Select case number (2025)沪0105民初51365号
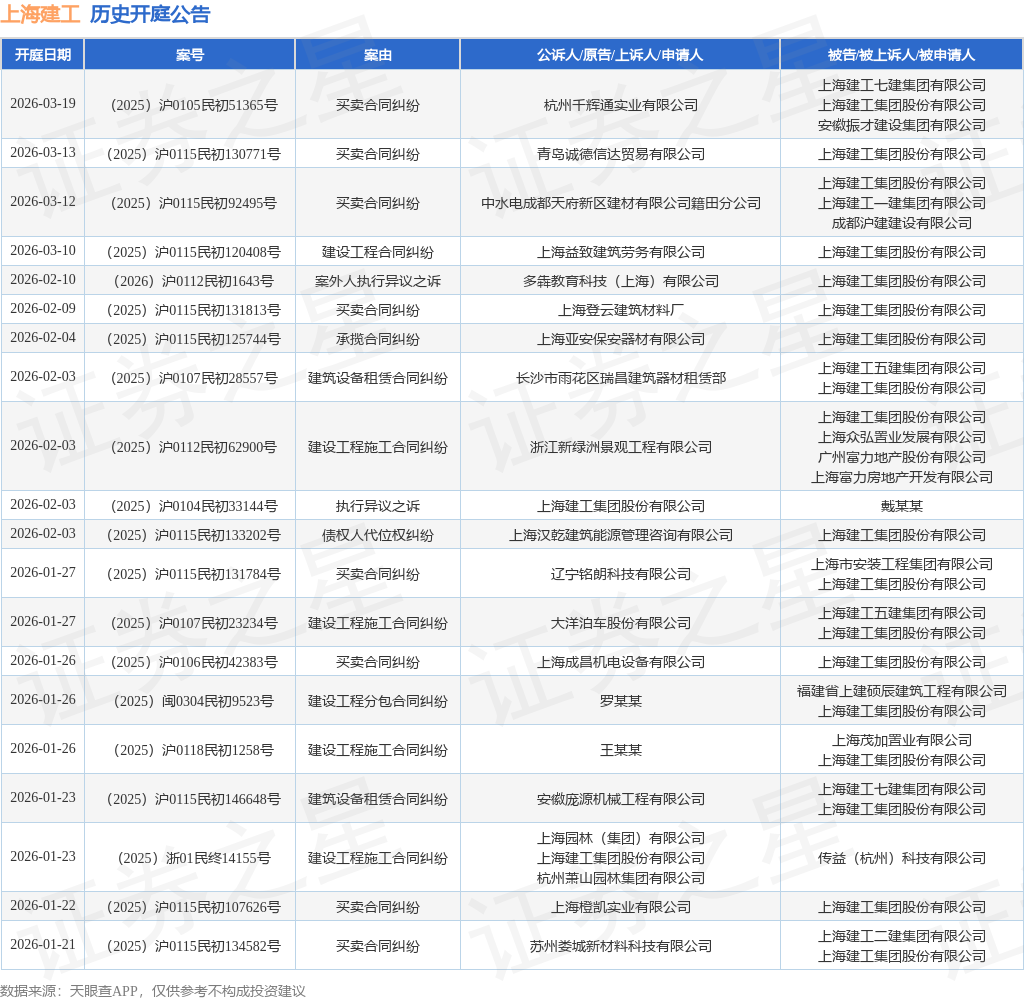The image size is (1024, 1000). pos(194,105)
